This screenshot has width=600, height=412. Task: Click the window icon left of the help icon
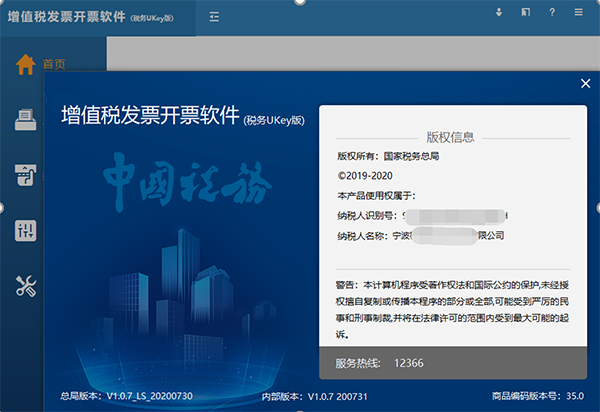526,13
